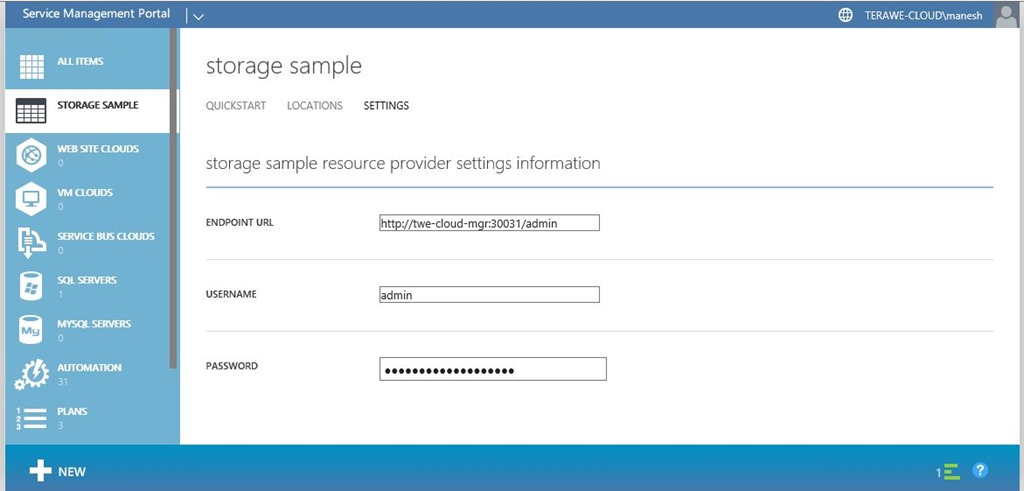1024x491 pixels.
Task: Switch to the Quickstart tab
Action: click(236, 106)
